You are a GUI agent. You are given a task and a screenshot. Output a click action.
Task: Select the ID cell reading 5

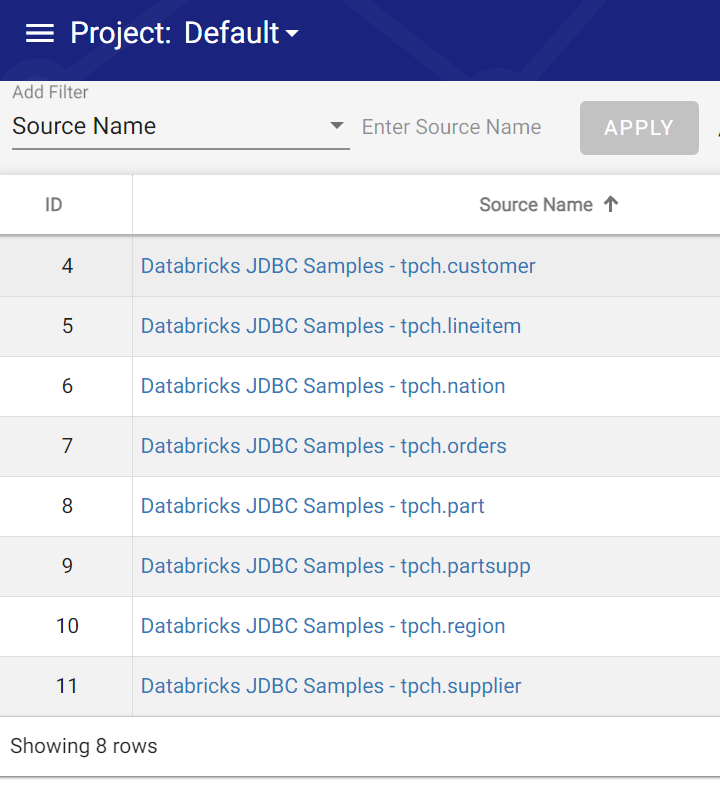point(67,326)
